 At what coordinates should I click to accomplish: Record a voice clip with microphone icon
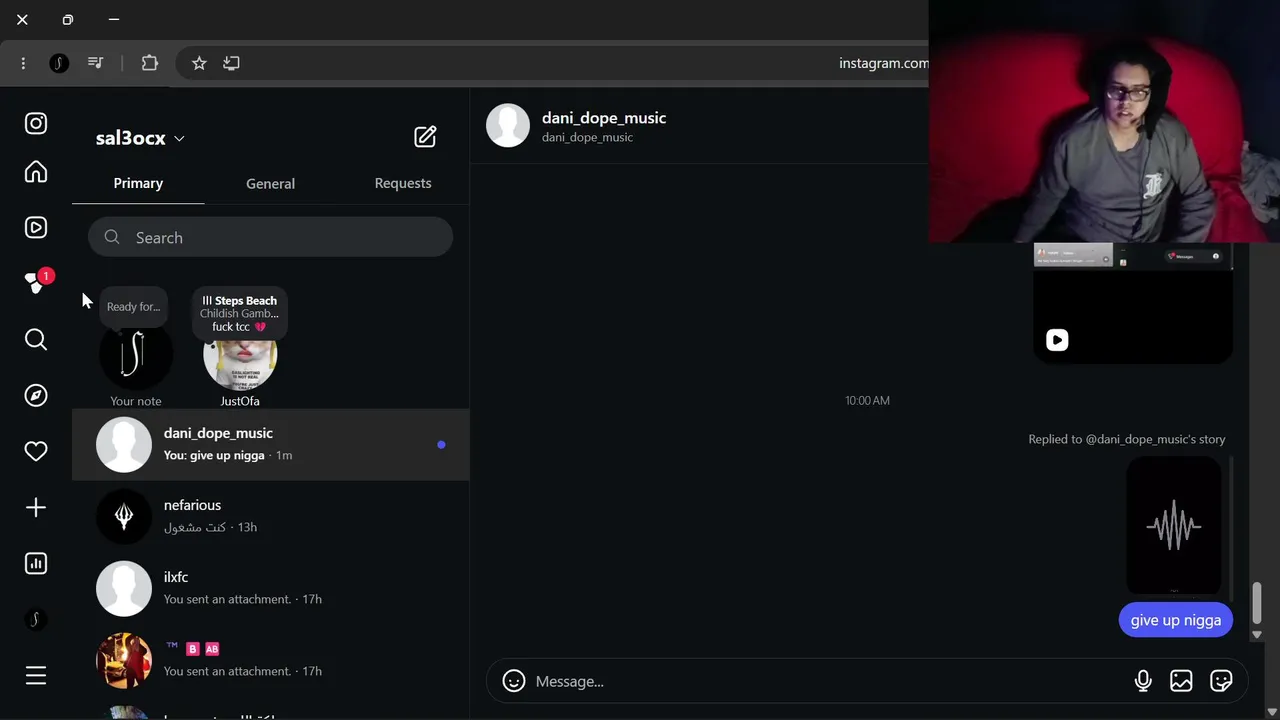click(1143, 681)
